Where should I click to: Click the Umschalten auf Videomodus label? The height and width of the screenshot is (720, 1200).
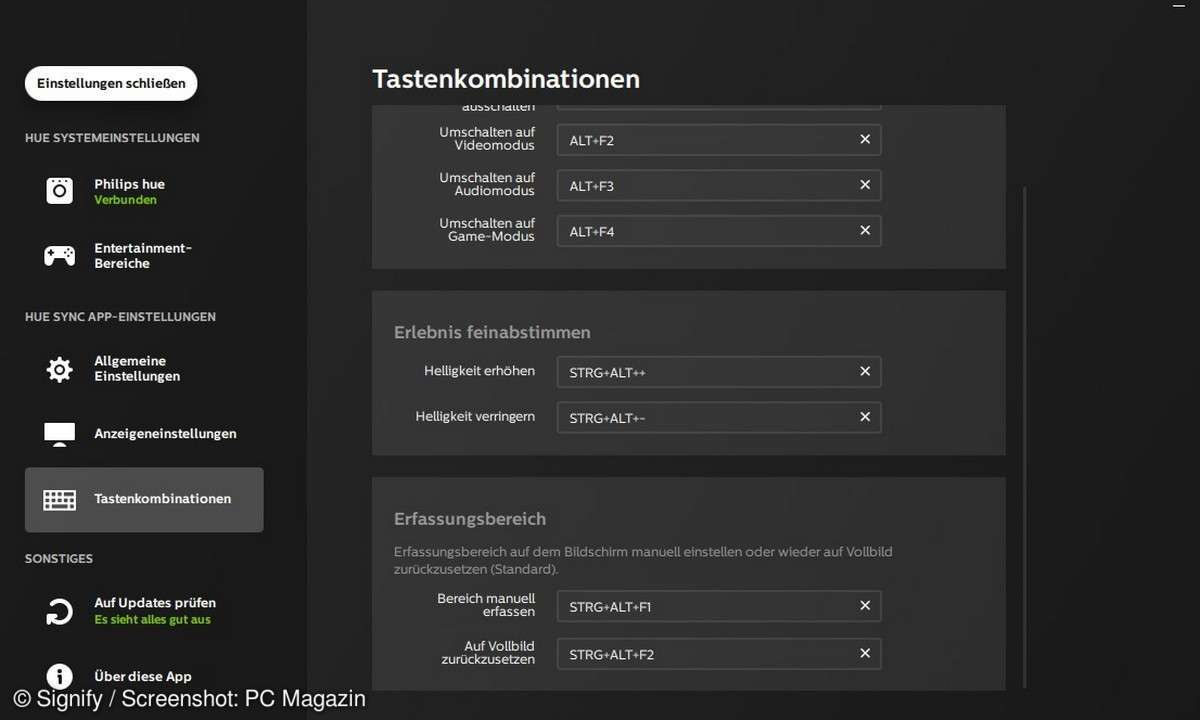[x=487, y=139]
